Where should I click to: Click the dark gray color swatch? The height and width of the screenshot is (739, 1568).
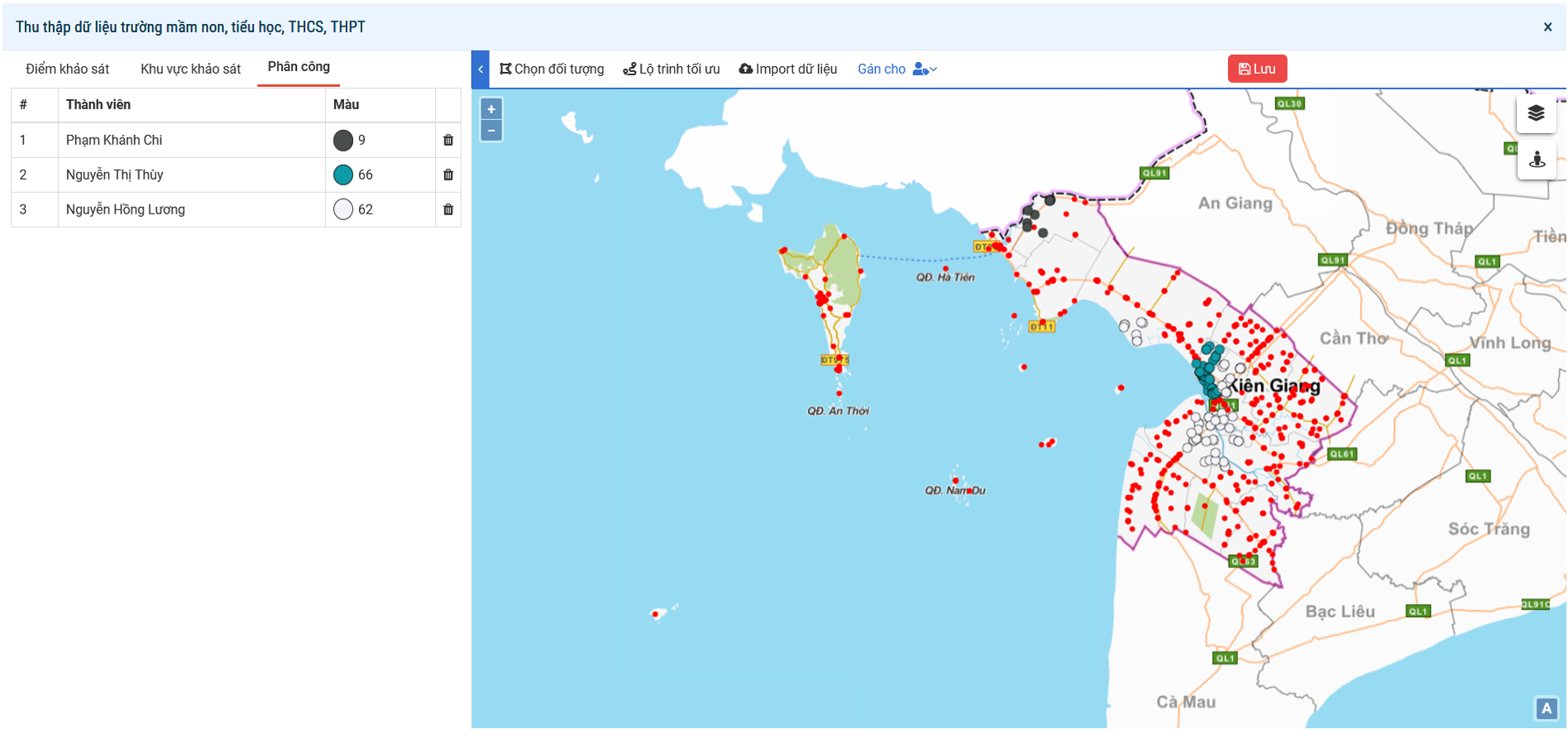click(343, 141)
